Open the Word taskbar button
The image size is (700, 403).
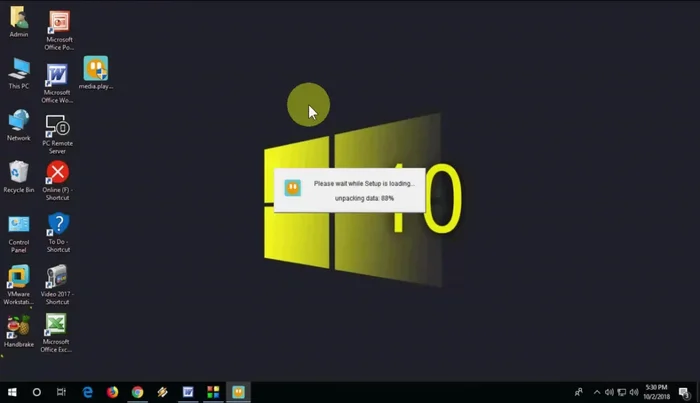coord(188,392)
